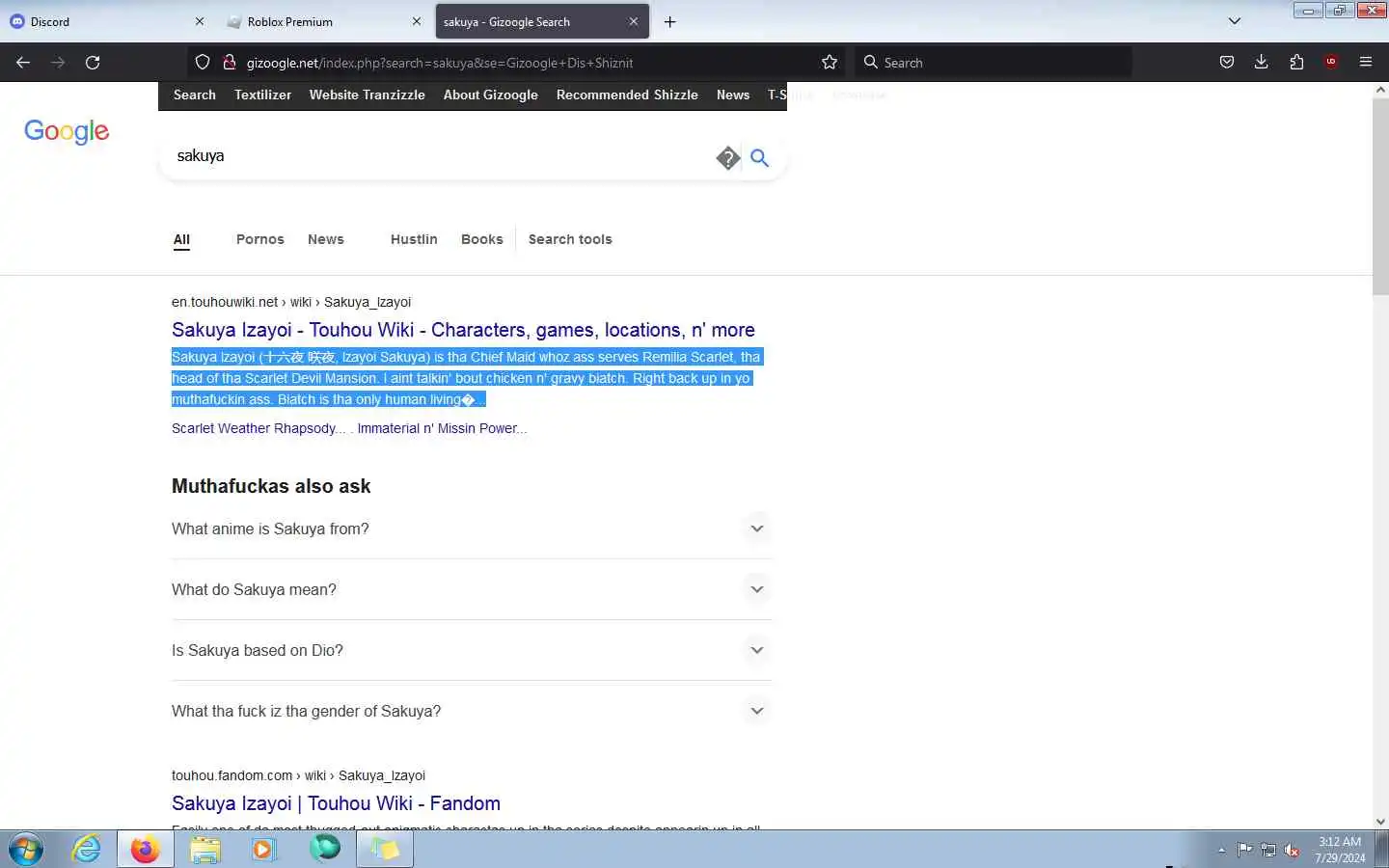Screen dimensions: 1389x868
Task: Open News in the top menu
Action: click(733, 95)
